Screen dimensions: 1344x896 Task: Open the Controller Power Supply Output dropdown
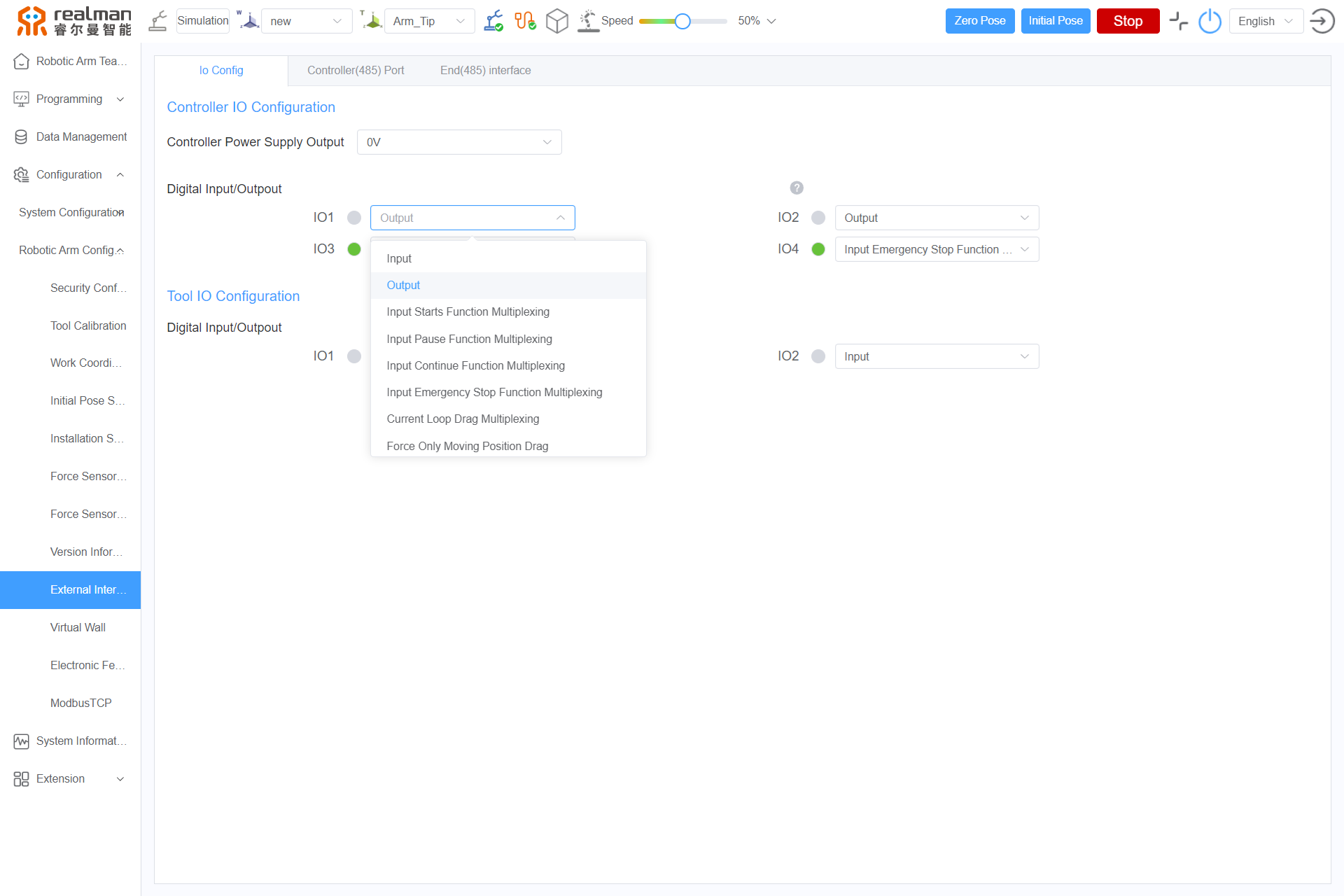459,142
